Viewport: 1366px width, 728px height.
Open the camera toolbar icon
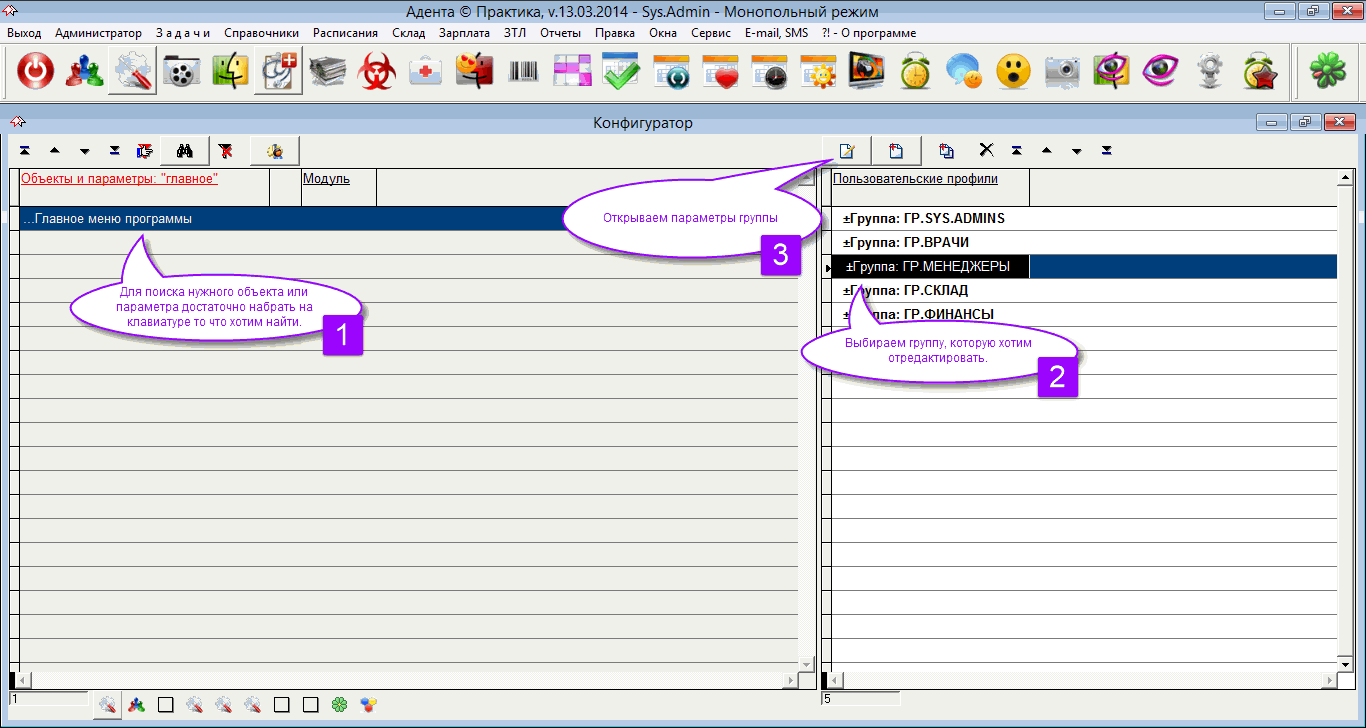point(1062,71)
